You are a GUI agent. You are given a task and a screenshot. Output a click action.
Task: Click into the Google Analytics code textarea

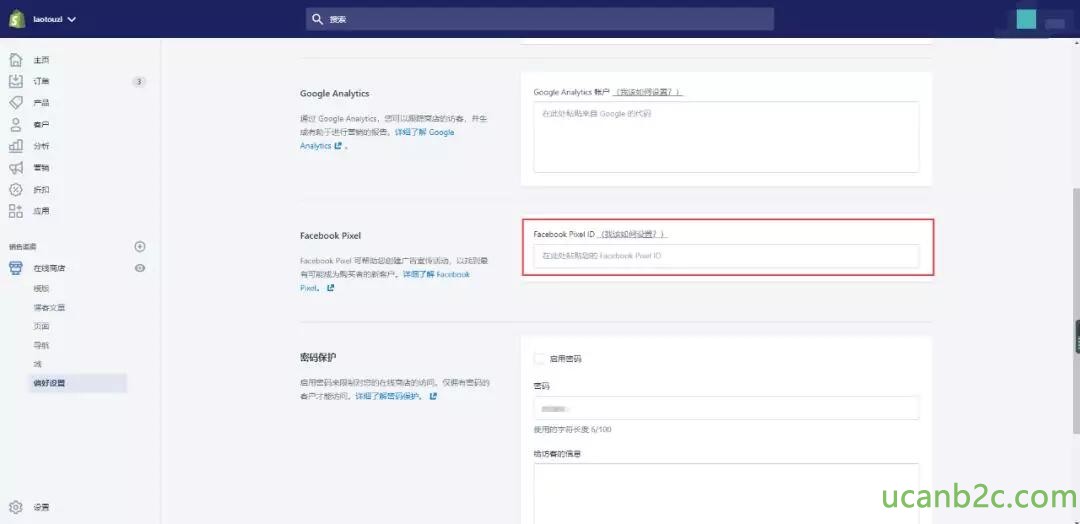click(x=726, y=136)
